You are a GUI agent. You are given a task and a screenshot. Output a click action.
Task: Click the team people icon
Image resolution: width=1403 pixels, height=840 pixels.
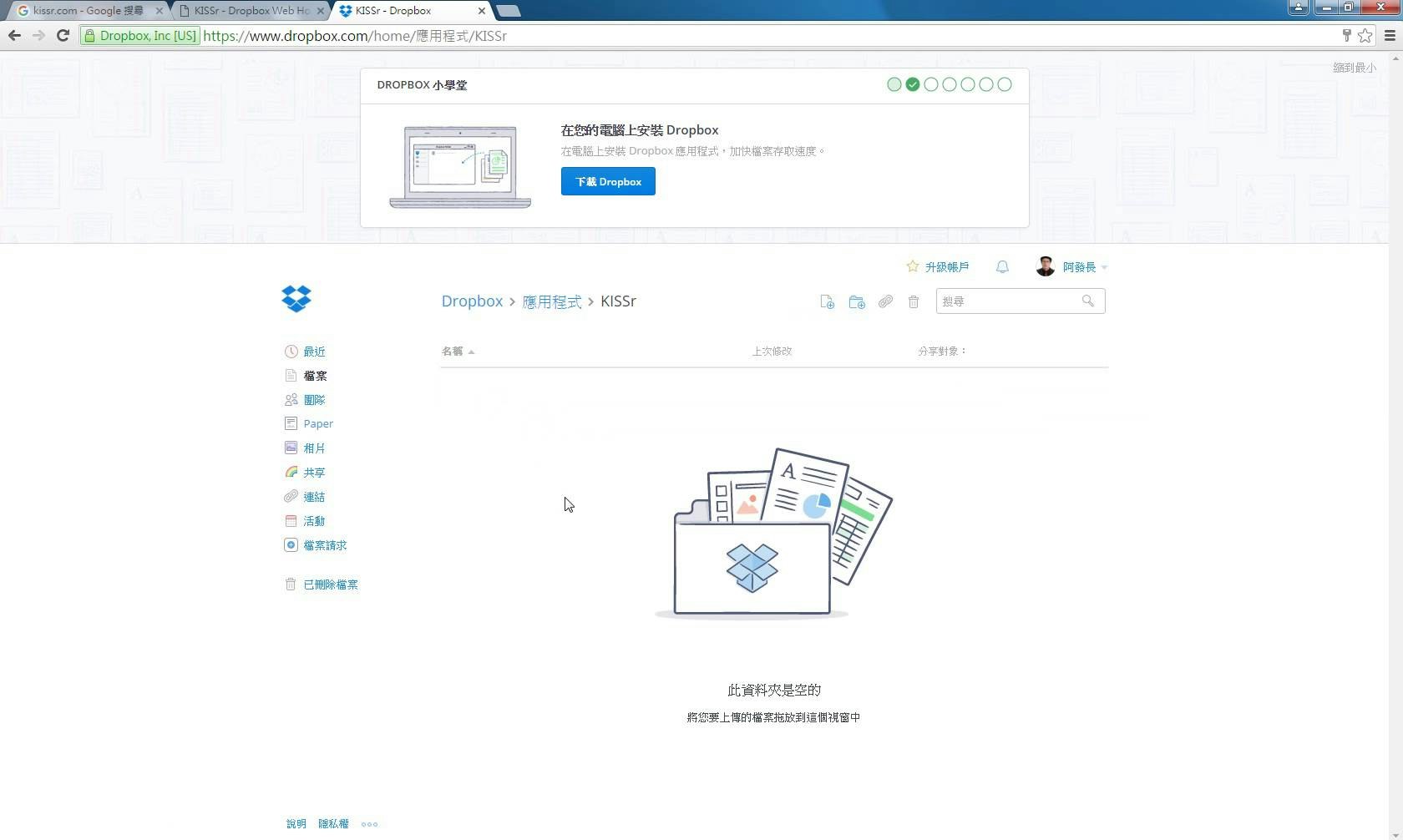click(291, 400)
